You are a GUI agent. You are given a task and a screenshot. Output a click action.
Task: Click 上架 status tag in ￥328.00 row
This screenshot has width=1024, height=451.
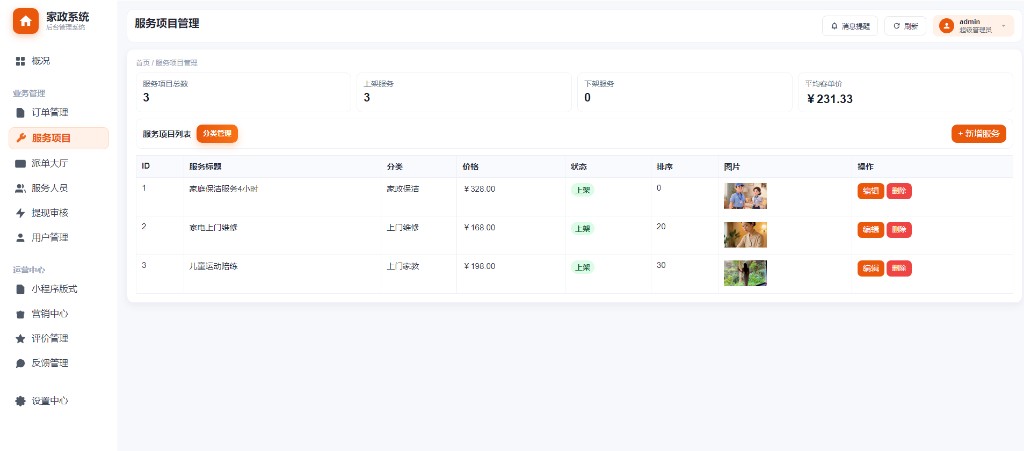(582, 190)
